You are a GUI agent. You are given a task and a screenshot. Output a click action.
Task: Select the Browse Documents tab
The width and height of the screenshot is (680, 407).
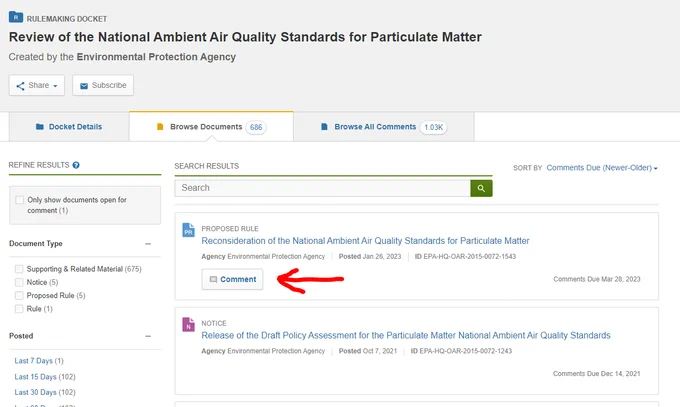point(211,127)
